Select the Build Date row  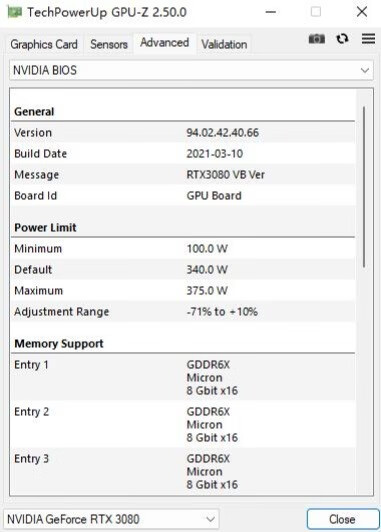pyautogui.click(x=183, y=154)
